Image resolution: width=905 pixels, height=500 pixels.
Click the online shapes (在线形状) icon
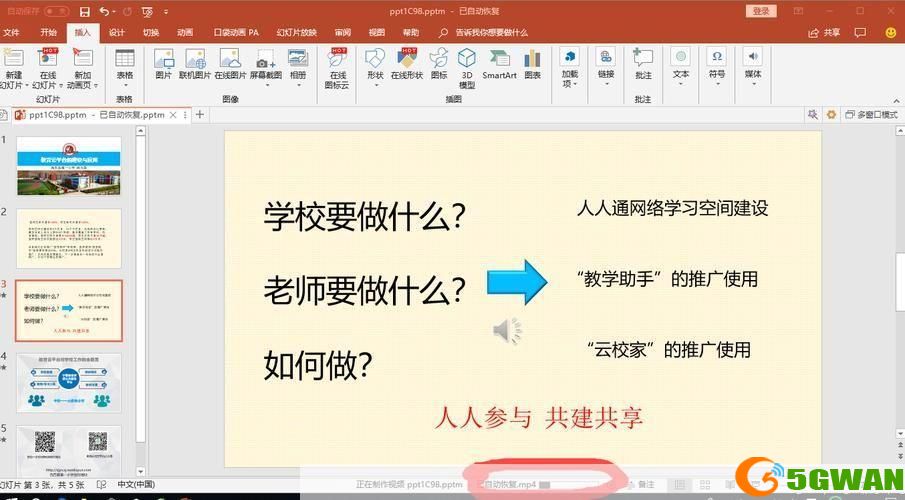click(407, 58)
